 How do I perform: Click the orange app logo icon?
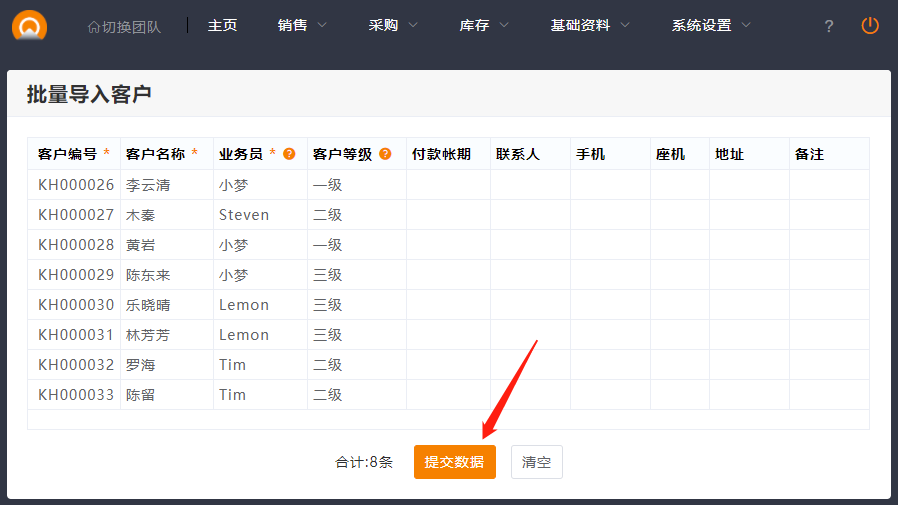[x=29, y=25]
